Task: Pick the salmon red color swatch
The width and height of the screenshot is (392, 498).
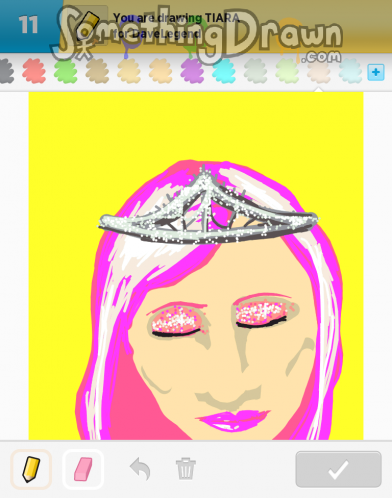Action: pos(34,71)
